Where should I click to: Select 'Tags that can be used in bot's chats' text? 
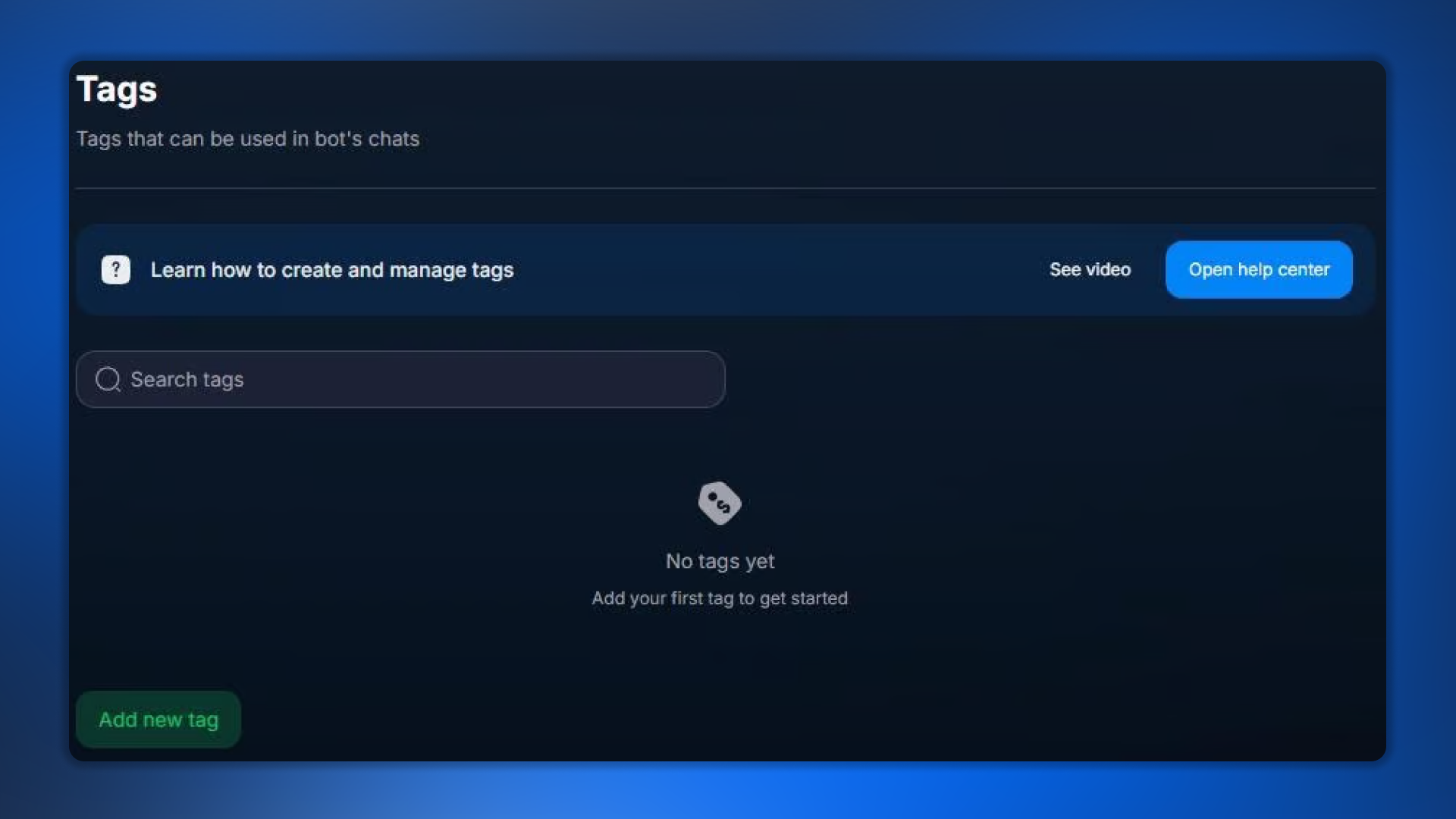247,139
